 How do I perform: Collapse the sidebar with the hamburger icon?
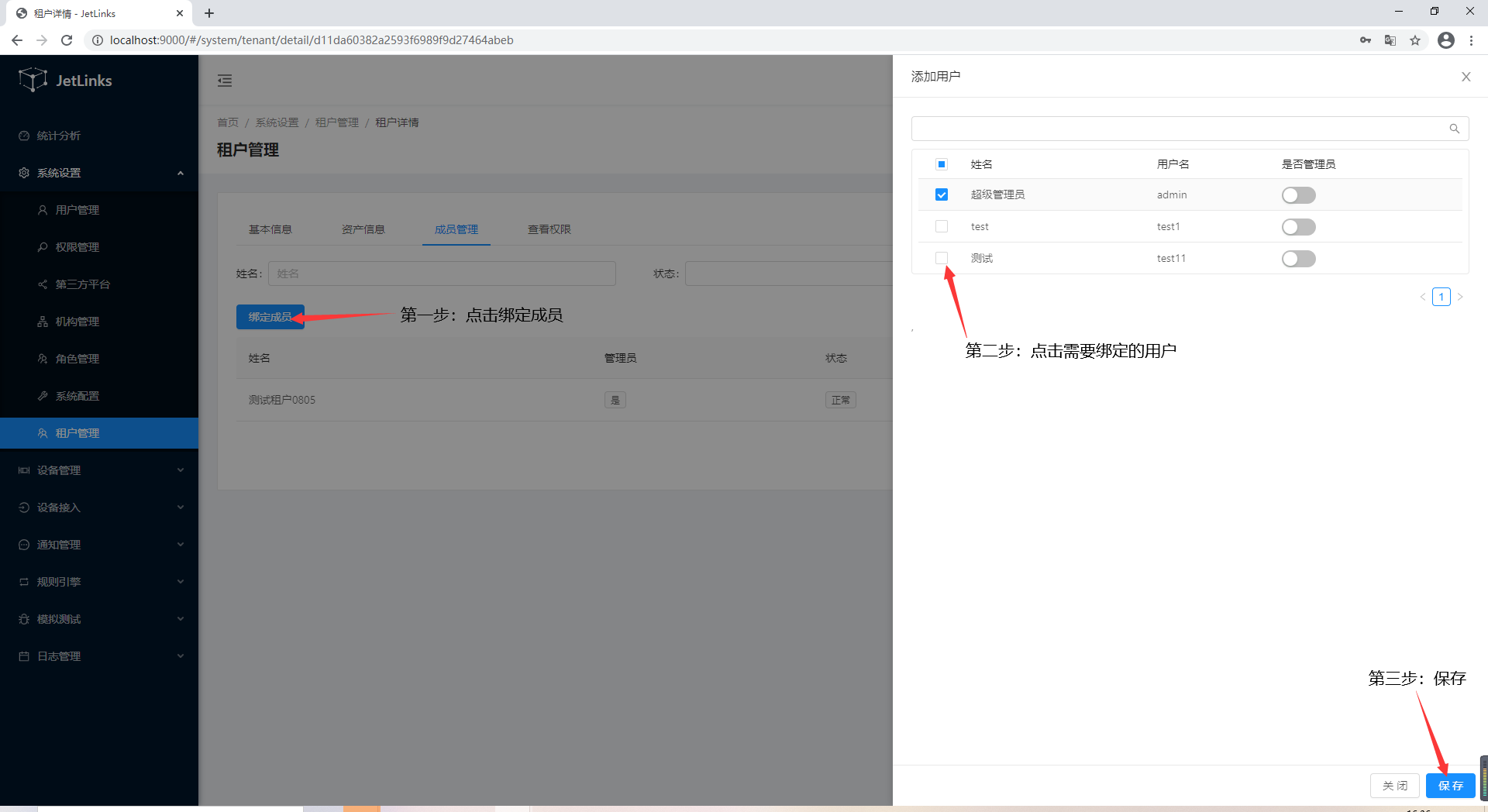point(225,80)
